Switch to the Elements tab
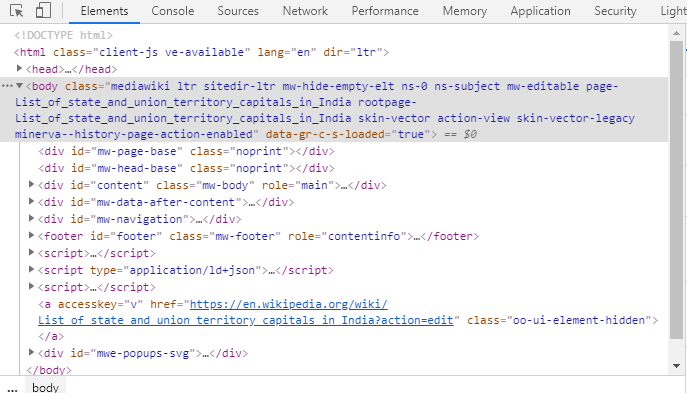Screen dimensions: 687x393 pyautogui.click(x=104, y=11)
